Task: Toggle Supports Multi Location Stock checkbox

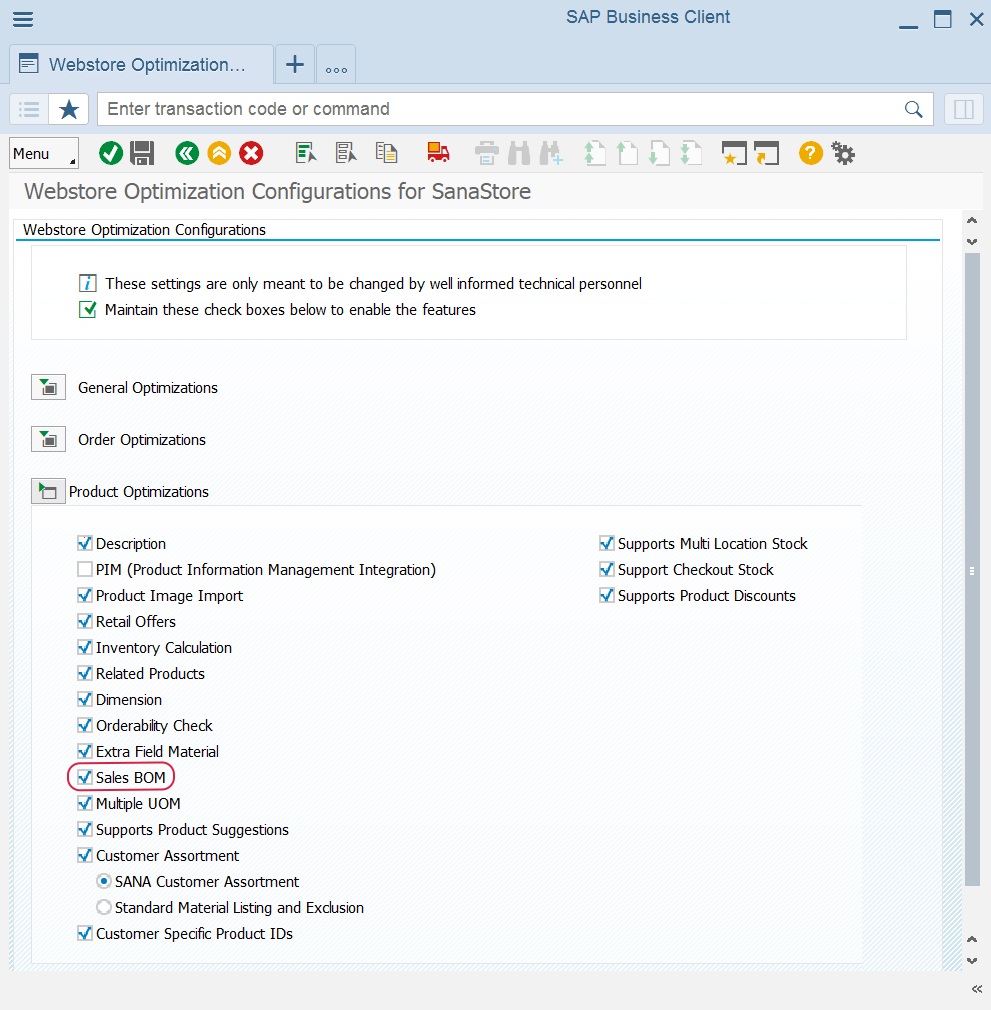Action: 607,543
